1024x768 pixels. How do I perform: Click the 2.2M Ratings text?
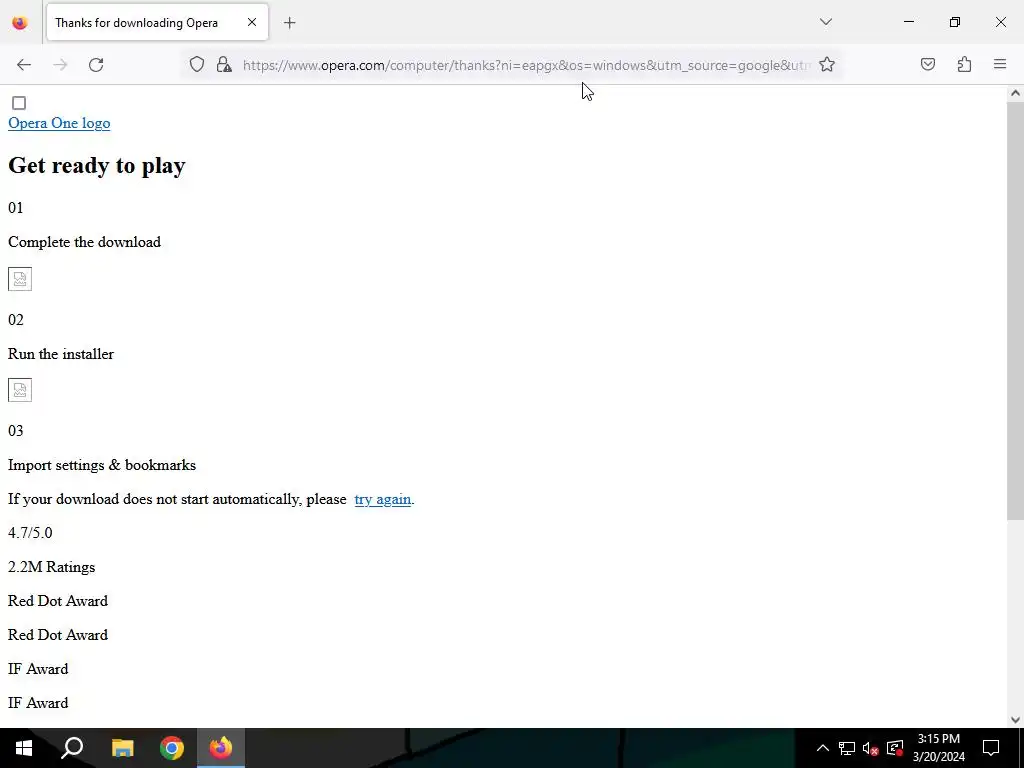[x=52, y=567]
